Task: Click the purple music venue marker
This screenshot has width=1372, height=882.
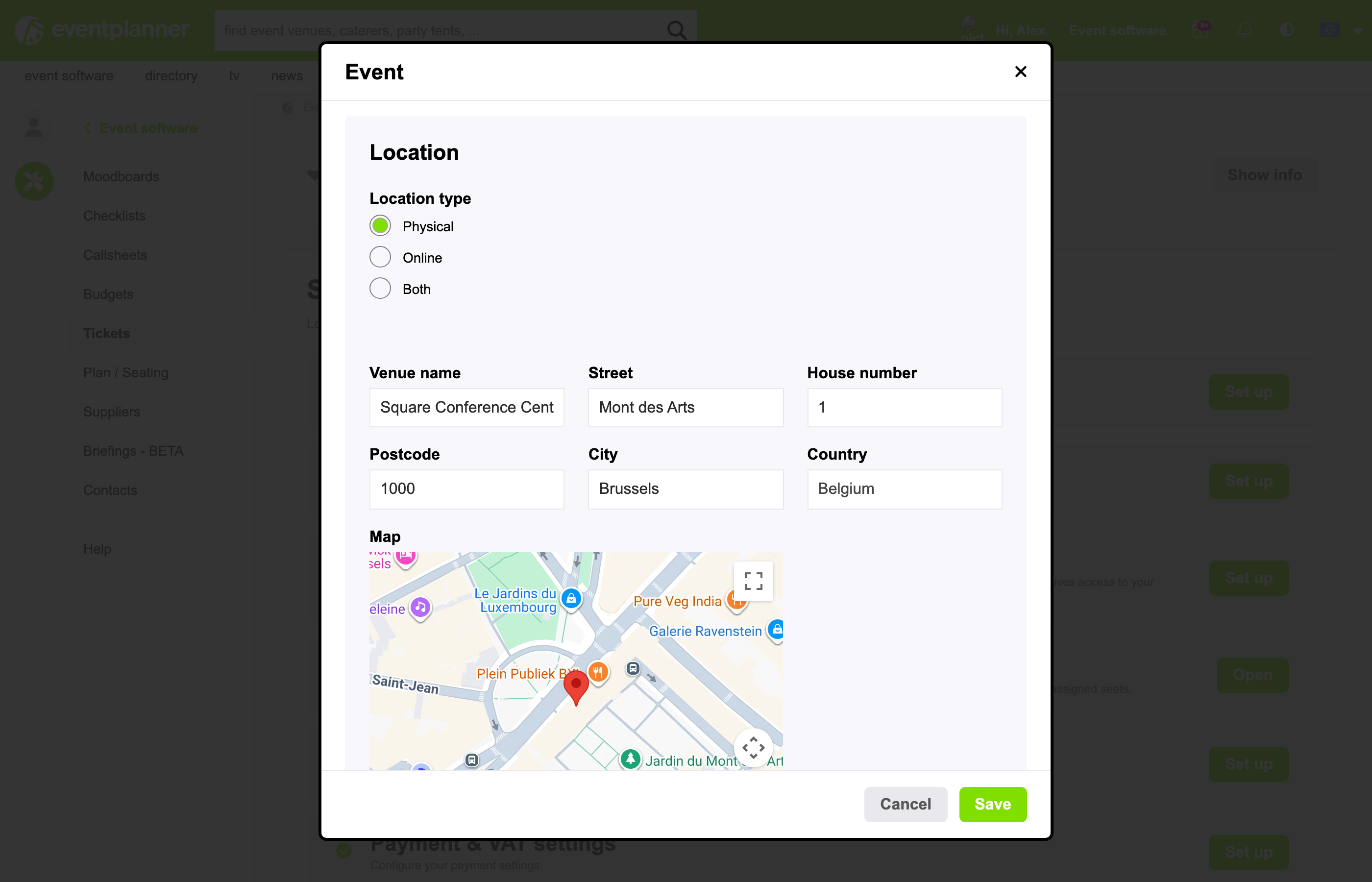Action: (x=420, y=608)
